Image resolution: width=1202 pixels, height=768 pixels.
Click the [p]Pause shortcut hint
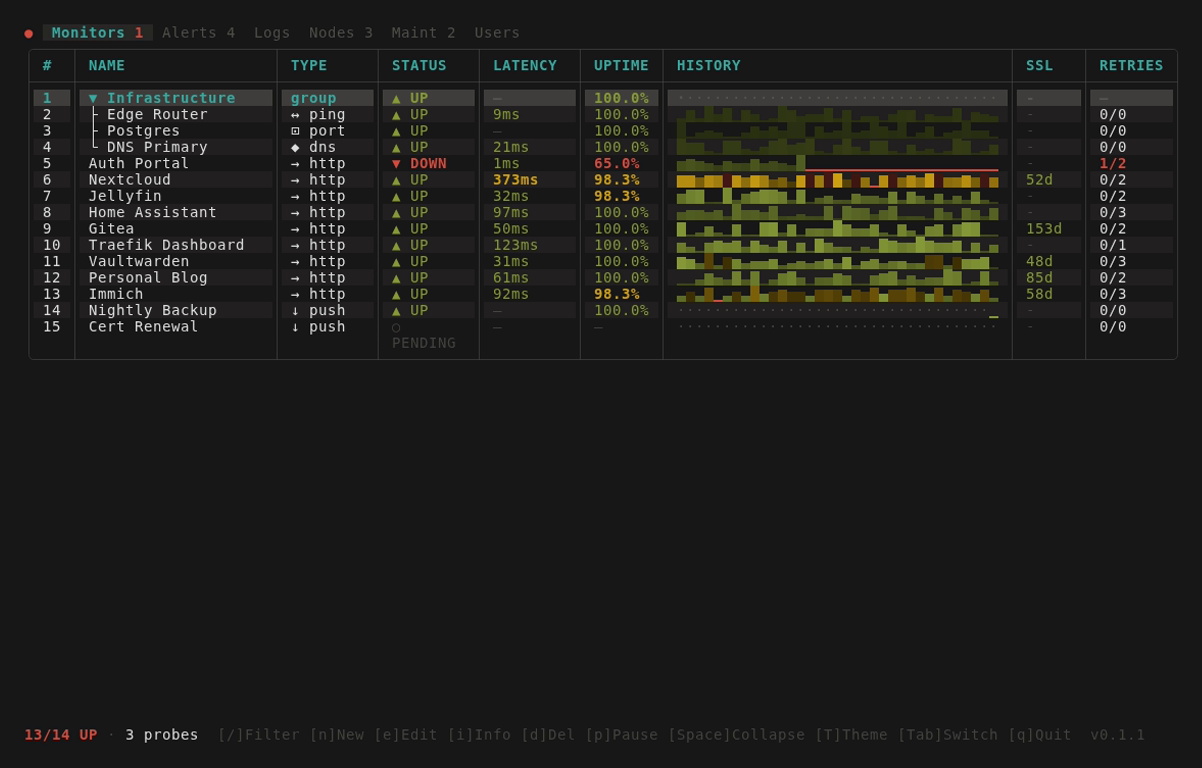[x=622, y=735]
